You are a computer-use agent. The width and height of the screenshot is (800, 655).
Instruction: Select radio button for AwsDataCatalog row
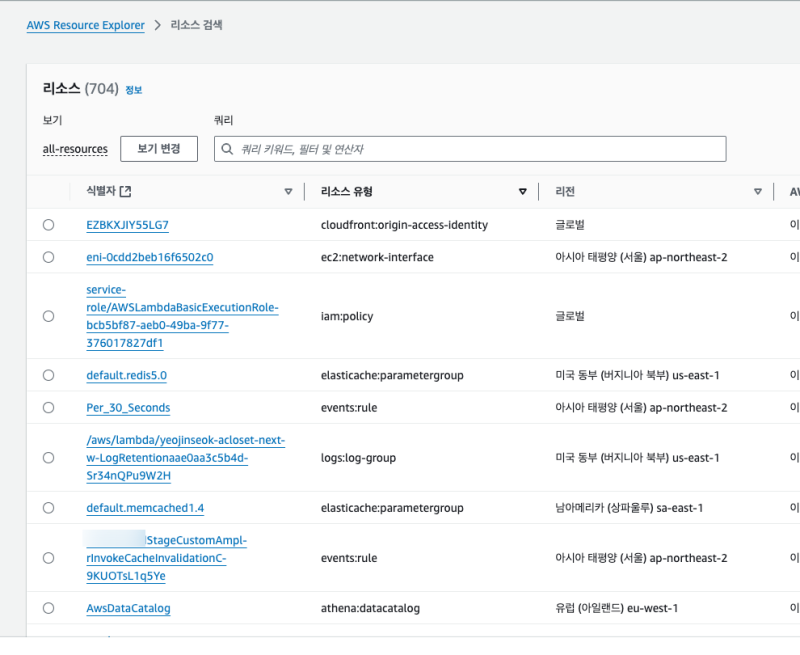point(48,608)
